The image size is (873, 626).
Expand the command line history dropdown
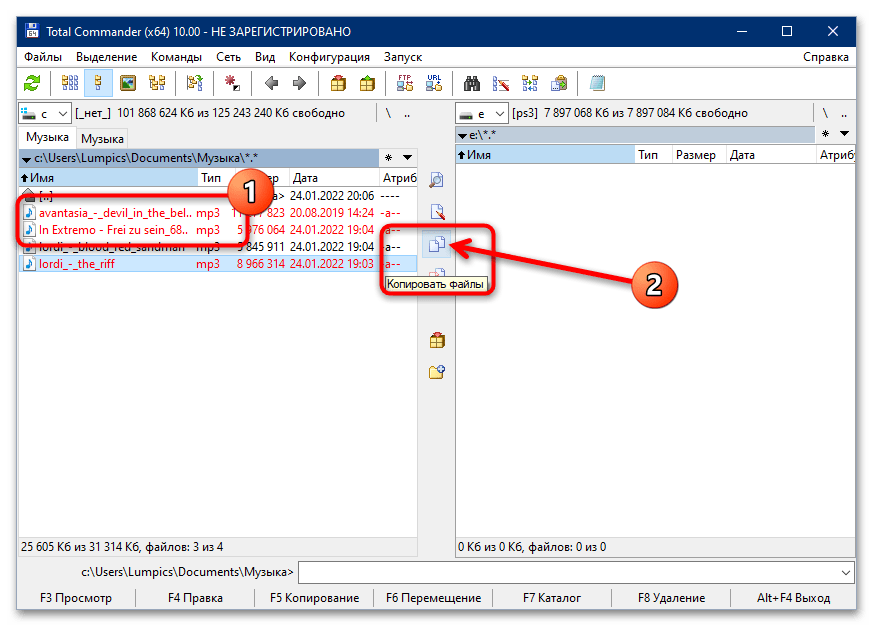[x=846, y=573]
